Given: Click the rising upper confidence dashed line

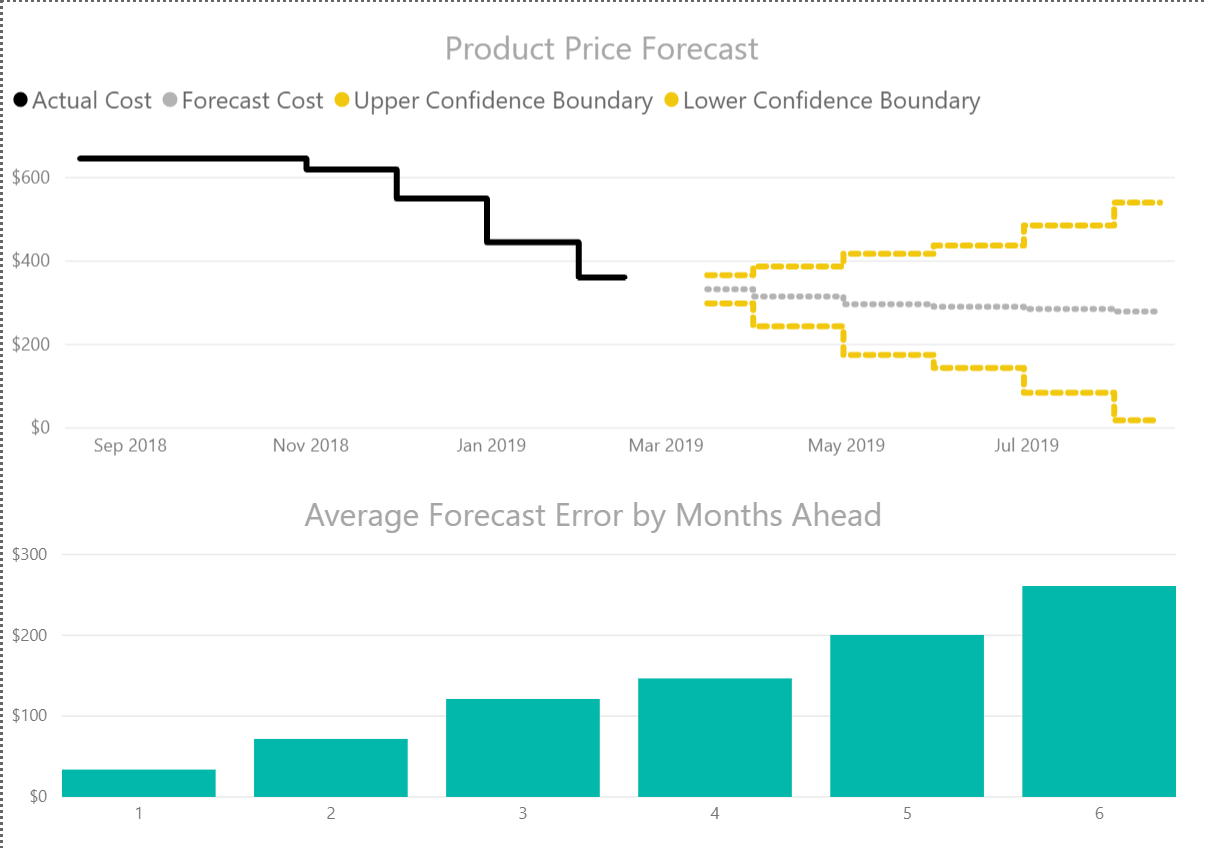Looking at the screenshot, I should coord(980,245).
